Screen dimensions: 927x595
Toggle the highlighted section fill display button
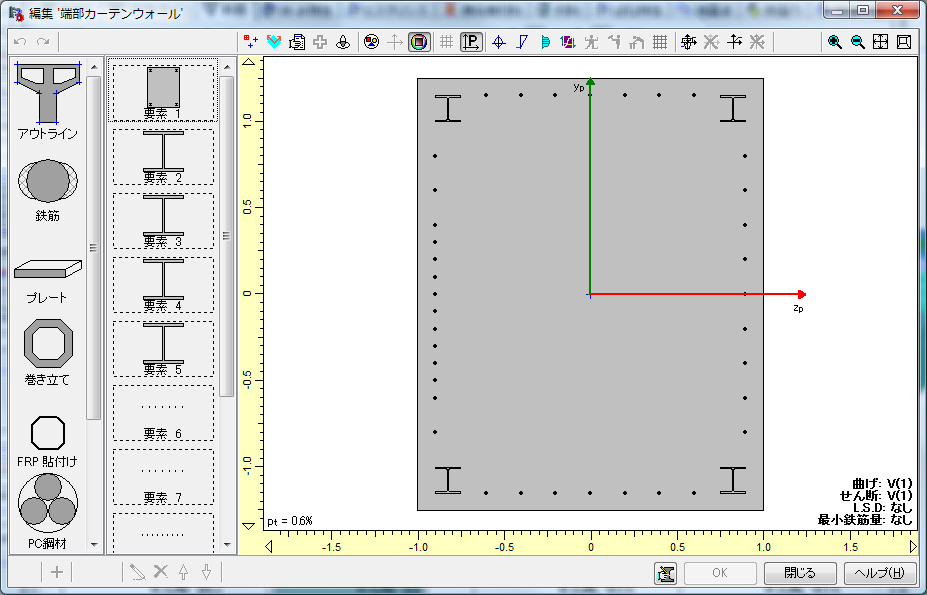coord(419,42)
